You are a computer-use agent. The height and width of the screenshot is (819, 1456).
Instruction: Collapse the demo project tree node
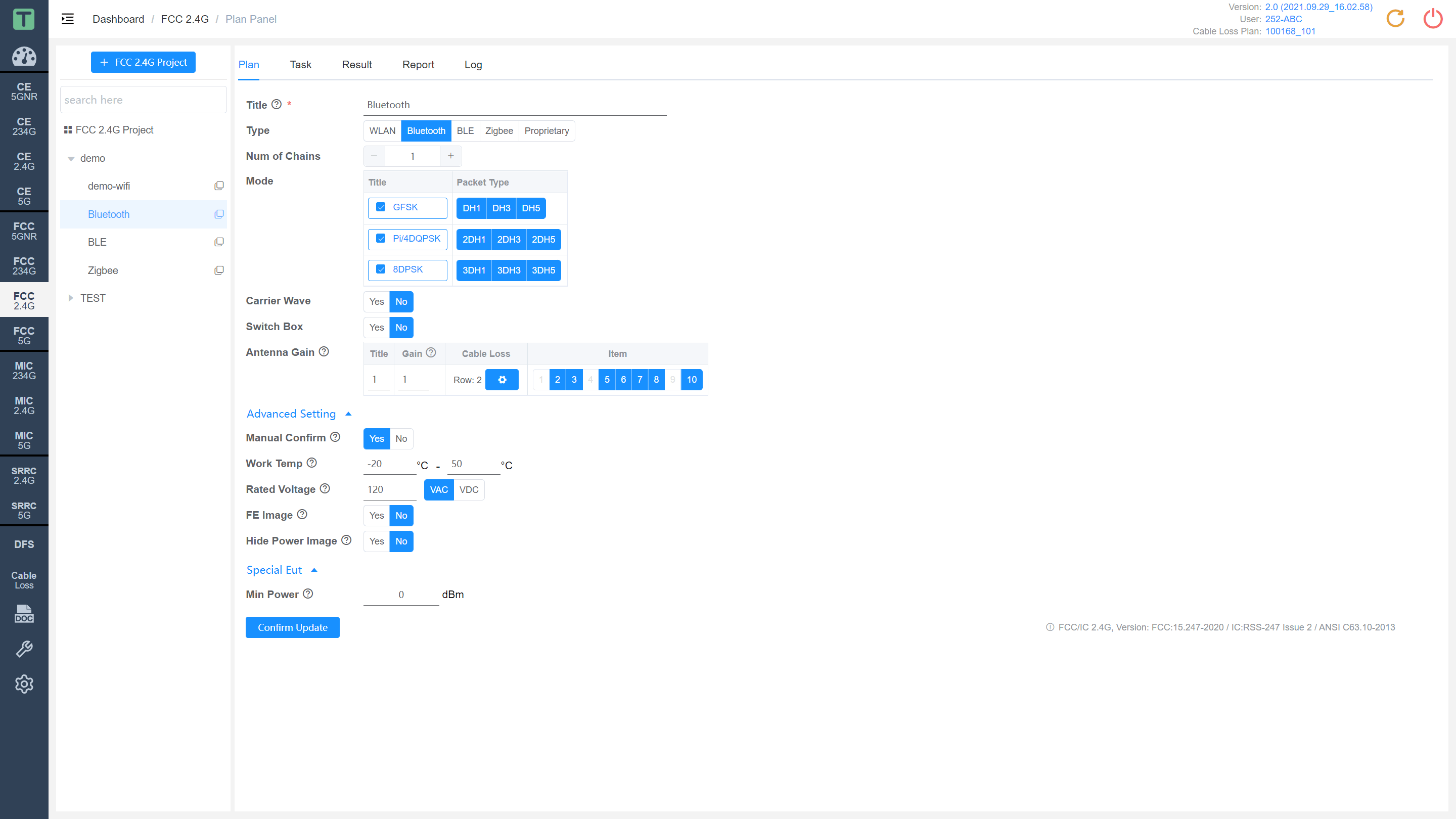pos(71,159)
